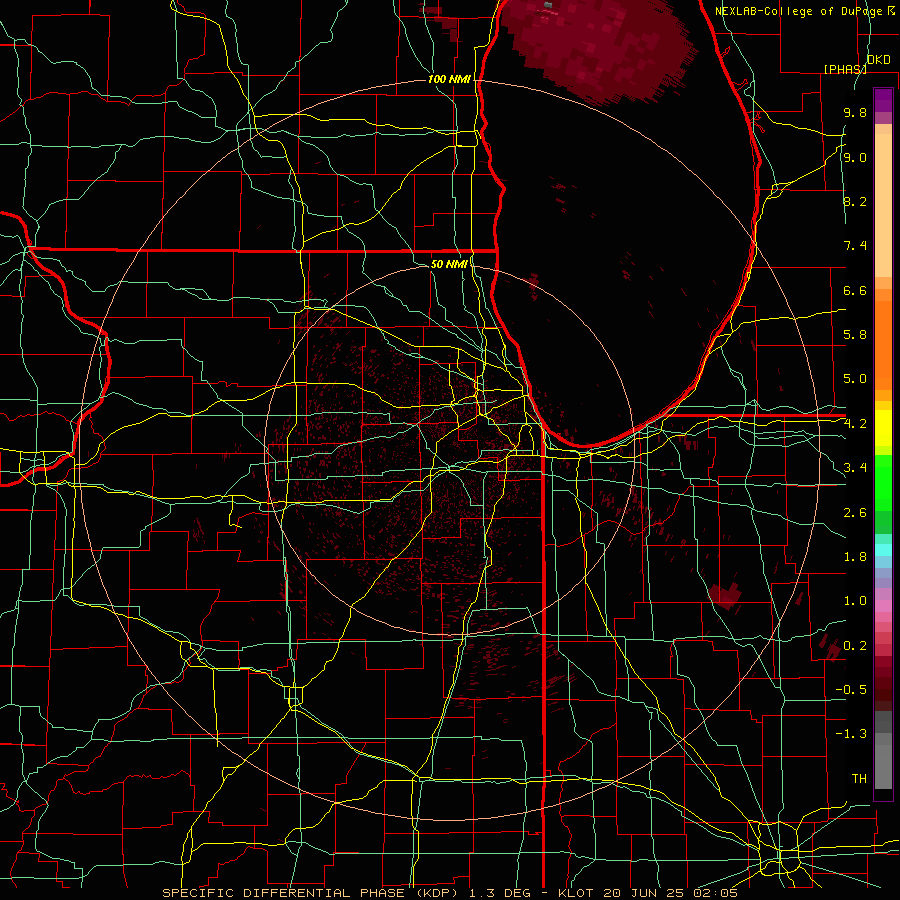Click the yellow segment of the color bar
This screenshot has height=900, width=900.
883,428
